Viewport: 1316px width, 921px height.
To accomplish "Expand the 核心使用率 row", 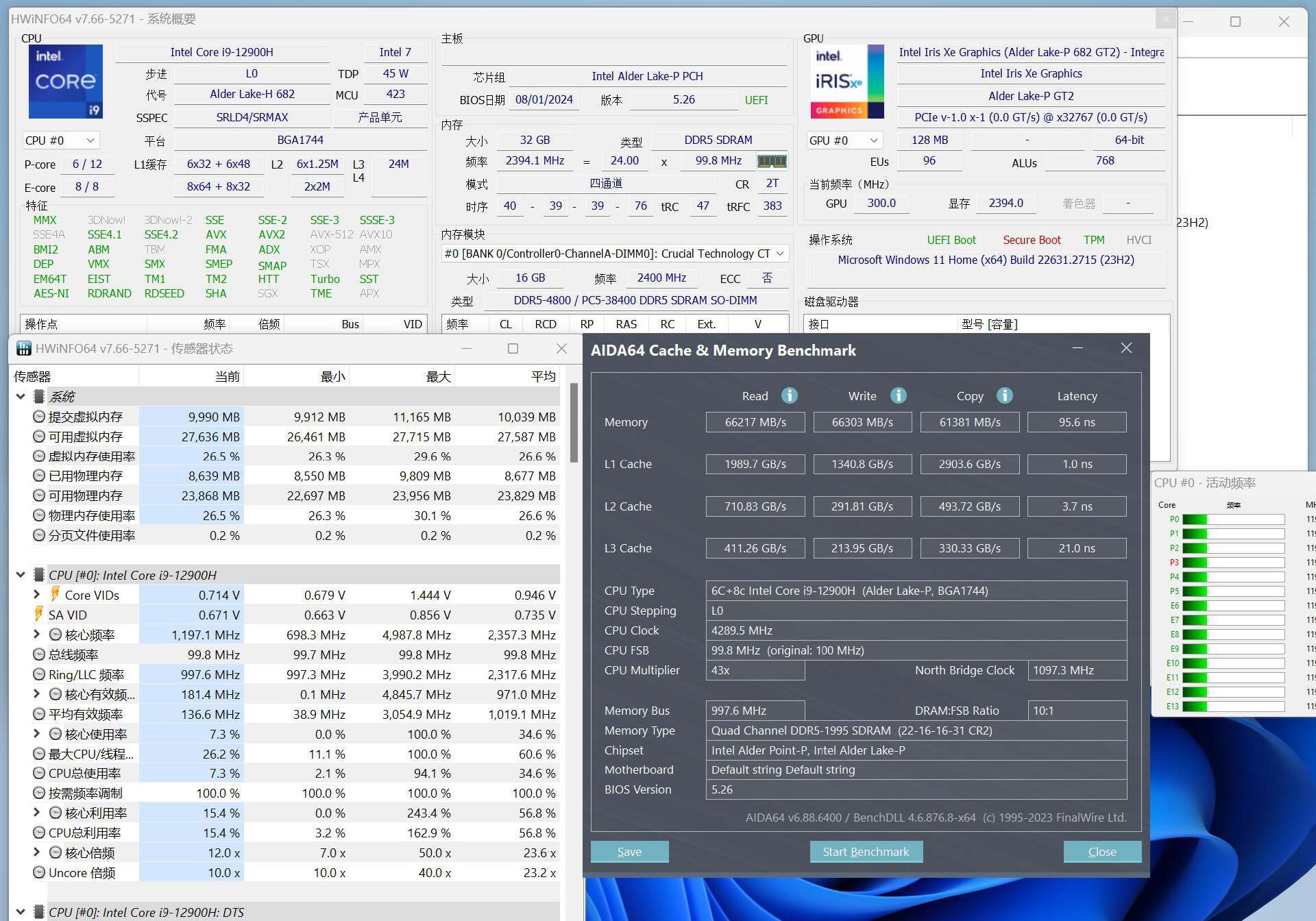I will pyautogui.click(x=37, y=733).
